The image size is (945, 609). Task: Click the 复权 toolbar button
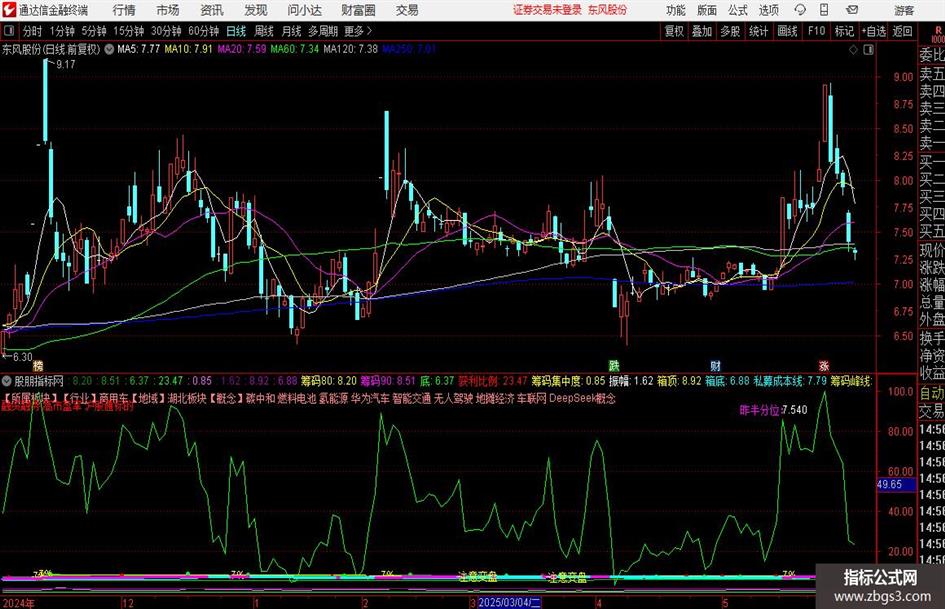(x=674, y=31)
